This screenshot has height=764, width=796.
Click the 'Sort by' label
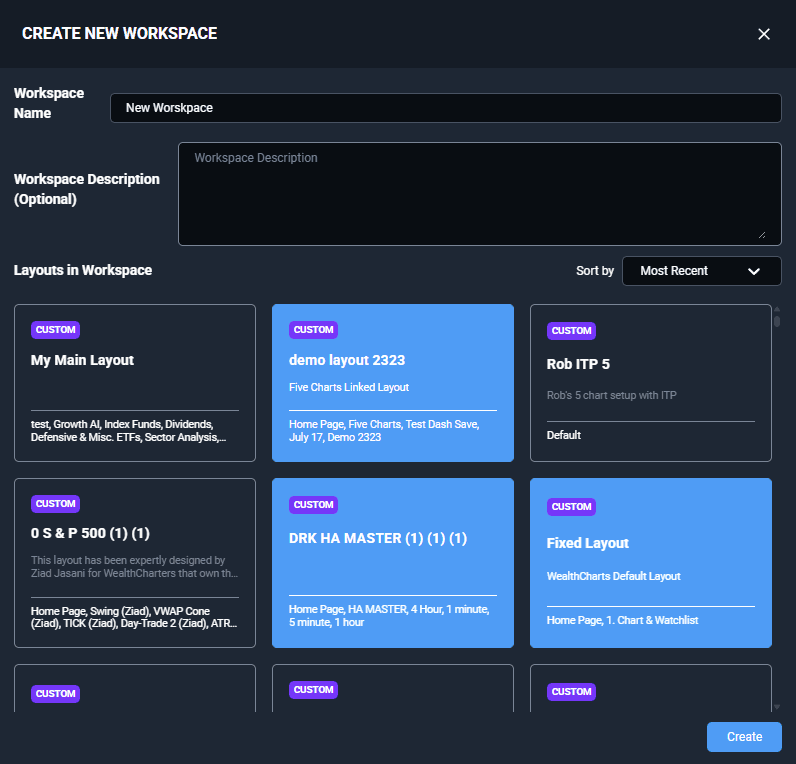[594, 271]
